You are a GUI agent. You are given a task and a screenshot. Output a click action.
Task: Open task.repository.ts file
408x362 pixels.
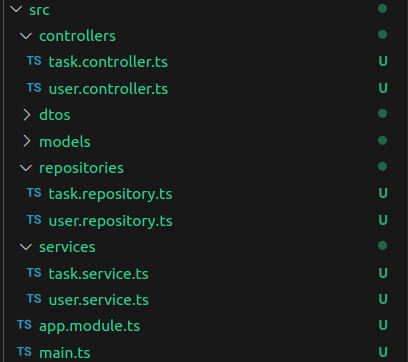pyautogui.click(x=110, y=195)
